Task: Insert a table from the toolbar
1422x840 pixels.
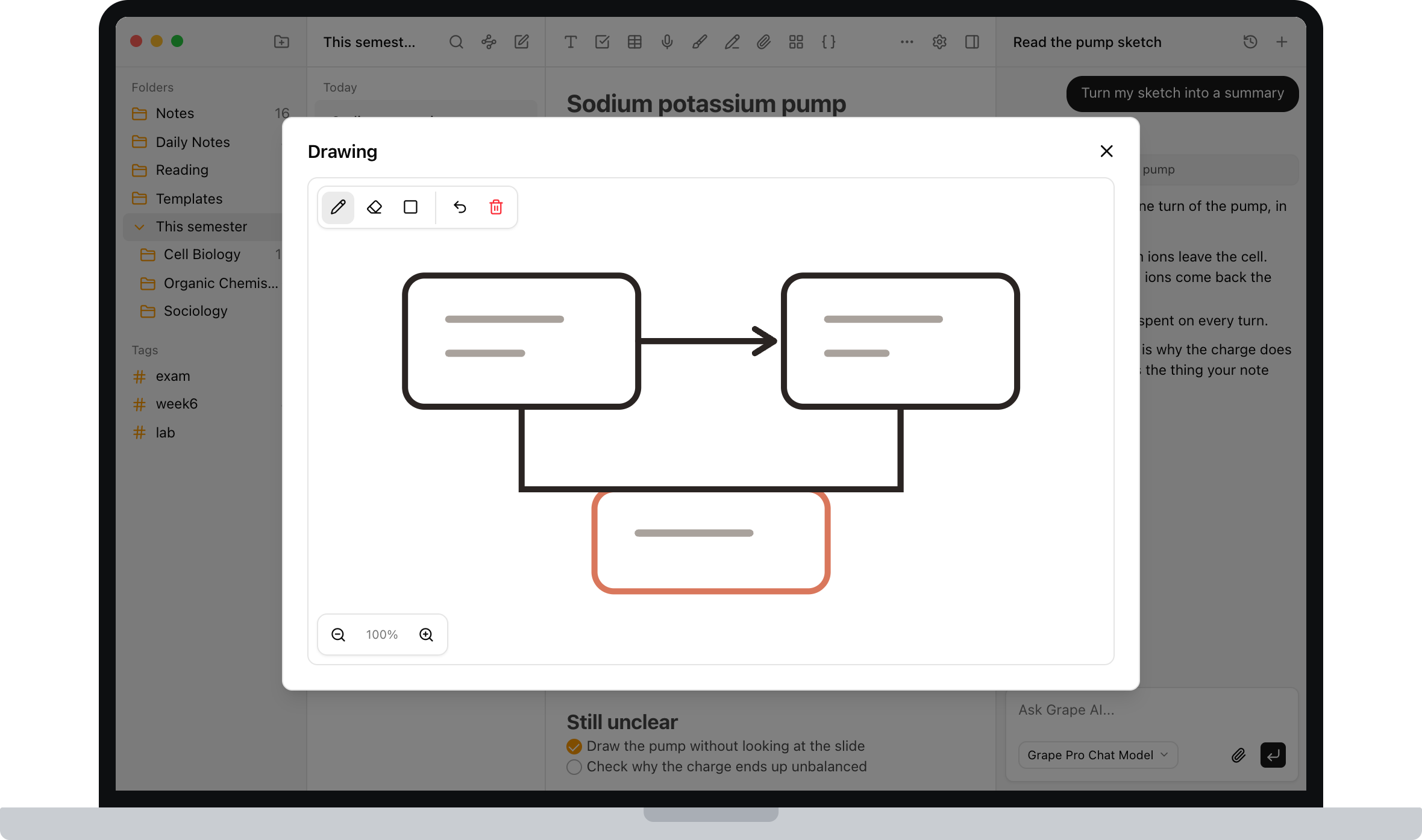Action: (x=634, y=42)
